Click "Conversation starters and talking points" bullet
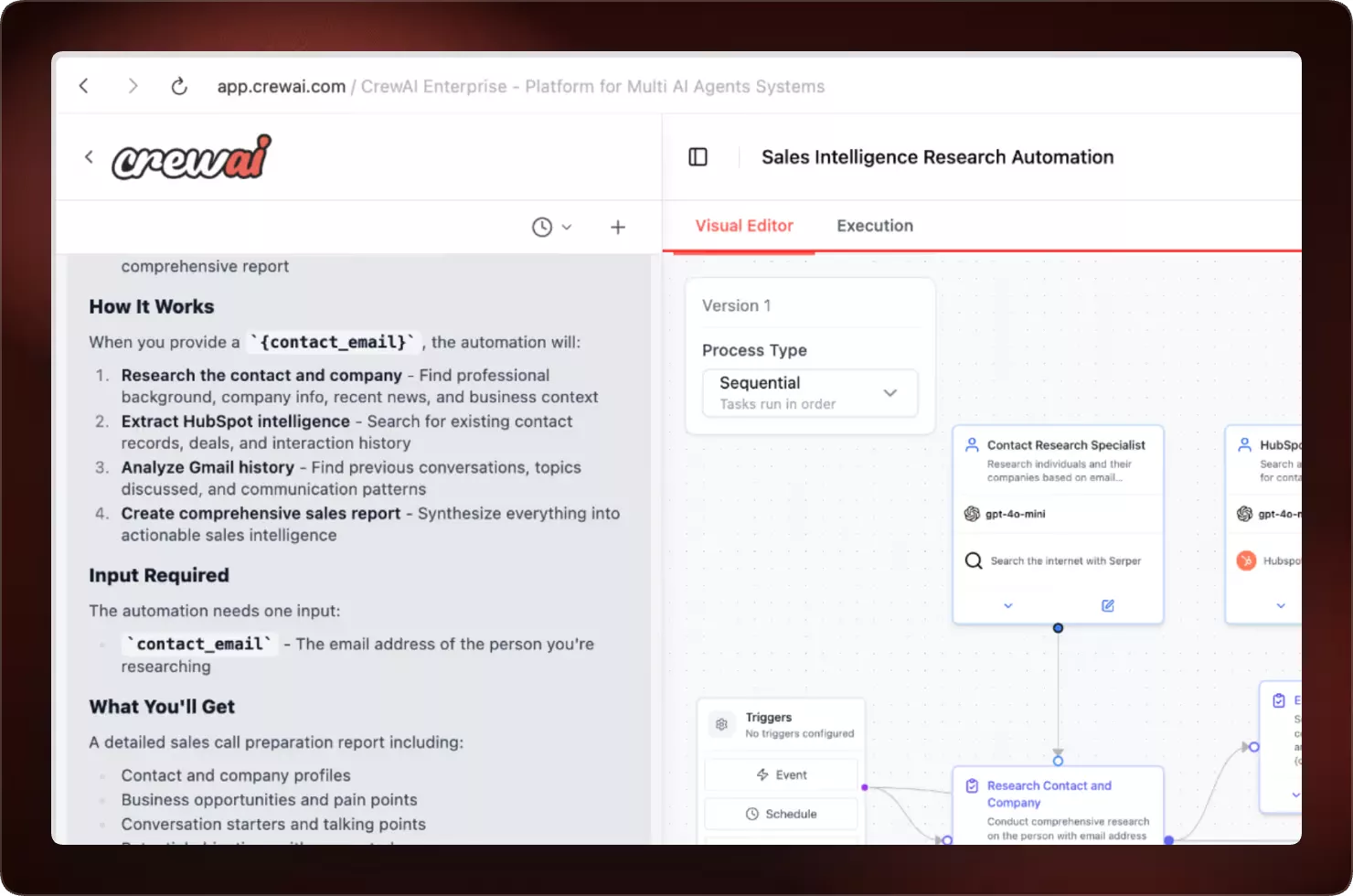This screenshot has width=1353, height=896. pyautogui.click(x=273, y=824)
